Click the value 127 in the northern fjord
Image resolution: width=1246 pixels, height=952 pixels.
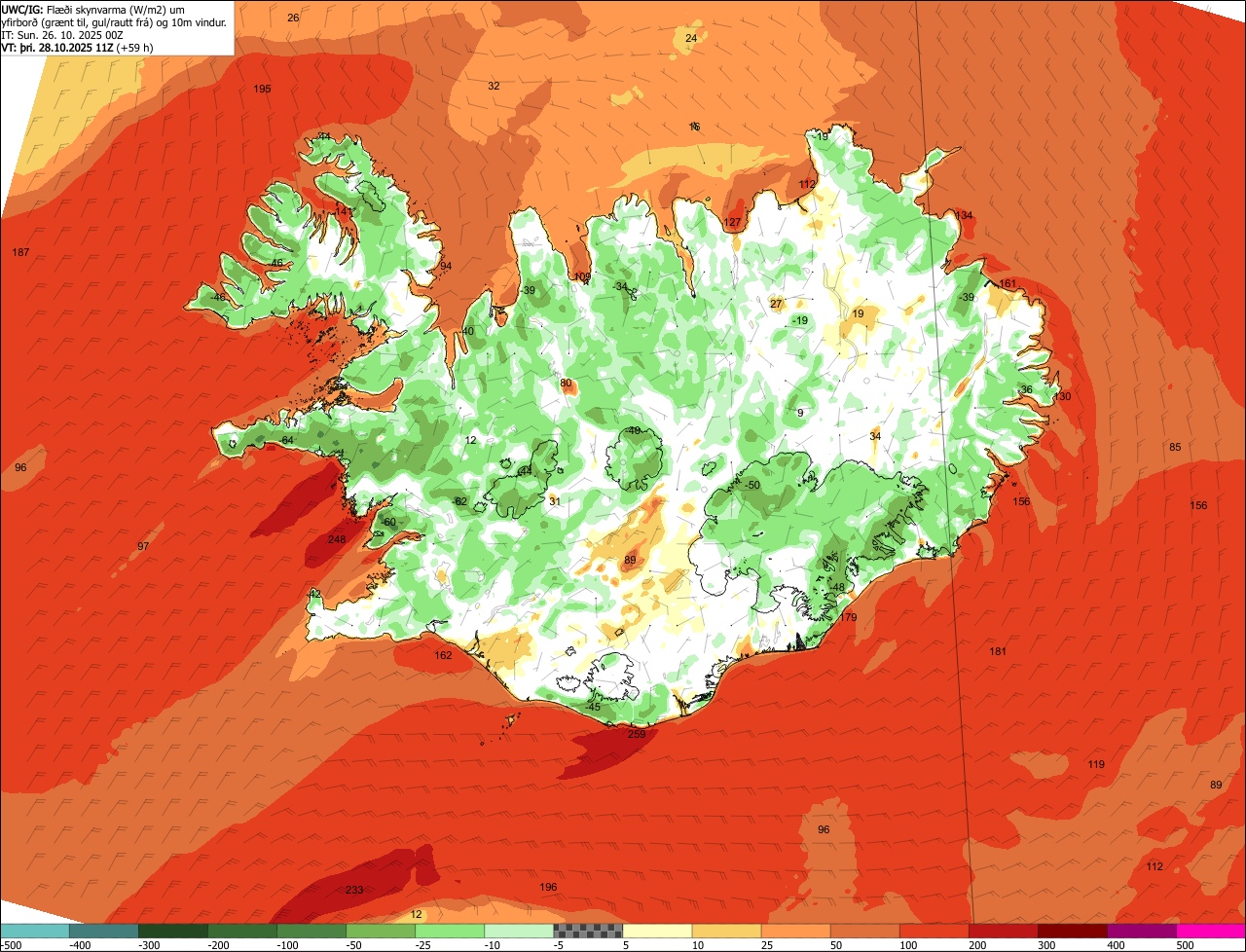tap(732, 222)
